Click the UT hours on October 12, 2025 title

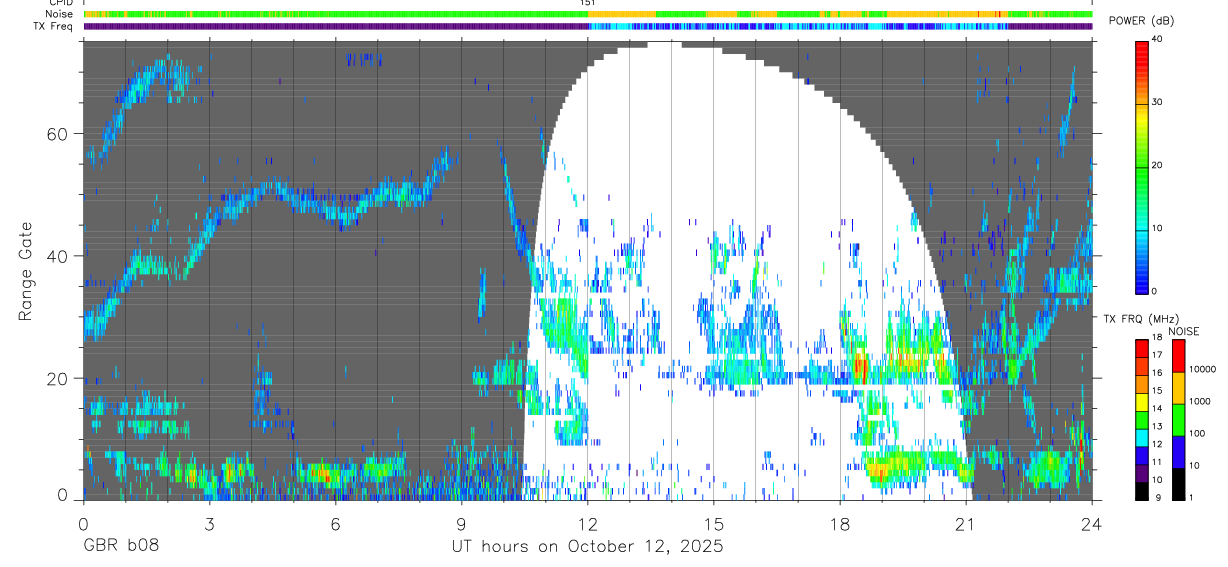coord(587,548)
